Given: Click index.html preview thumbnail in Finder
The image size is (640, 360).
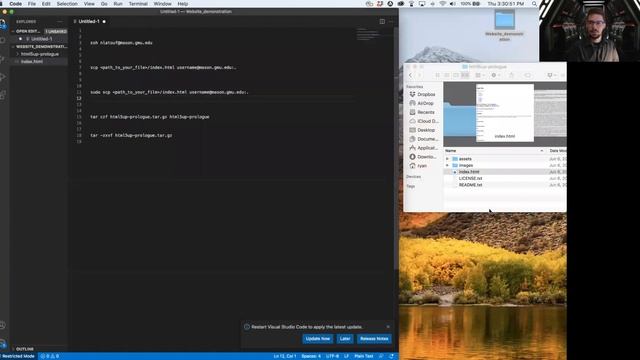Looking at the screenshot, I should coord(505,113).
